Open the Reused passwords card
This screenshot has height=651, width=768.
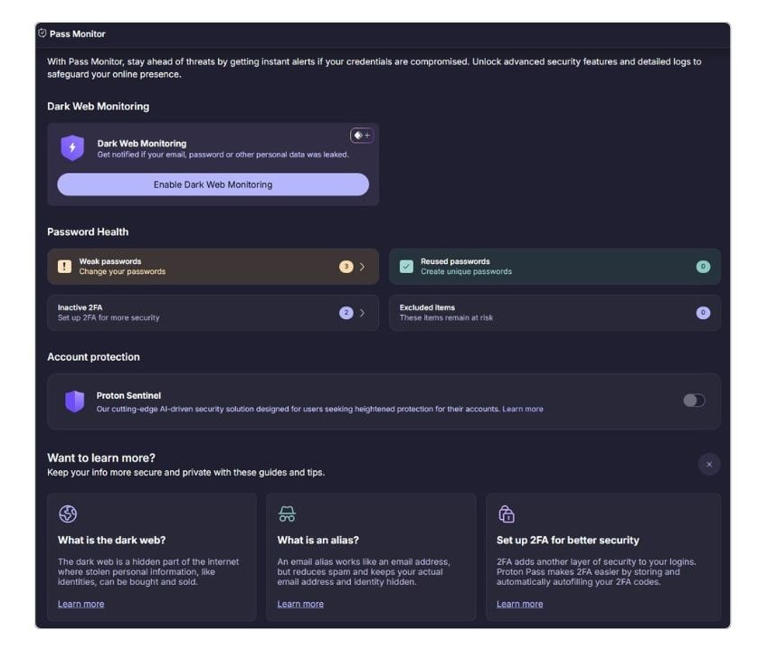pos(554,267)
